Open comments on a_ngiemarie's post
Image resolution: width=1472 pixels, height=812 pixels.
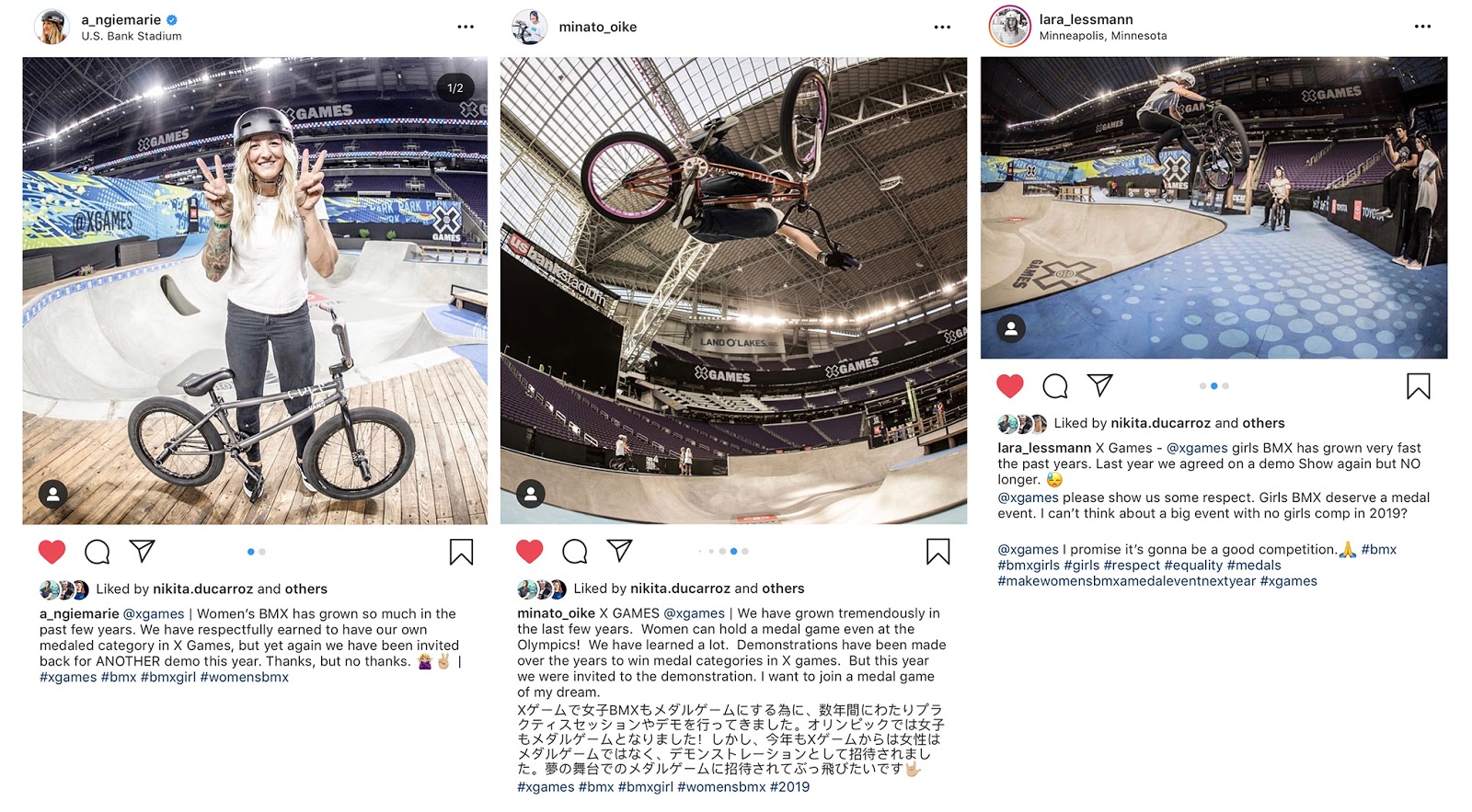(98, 552)
